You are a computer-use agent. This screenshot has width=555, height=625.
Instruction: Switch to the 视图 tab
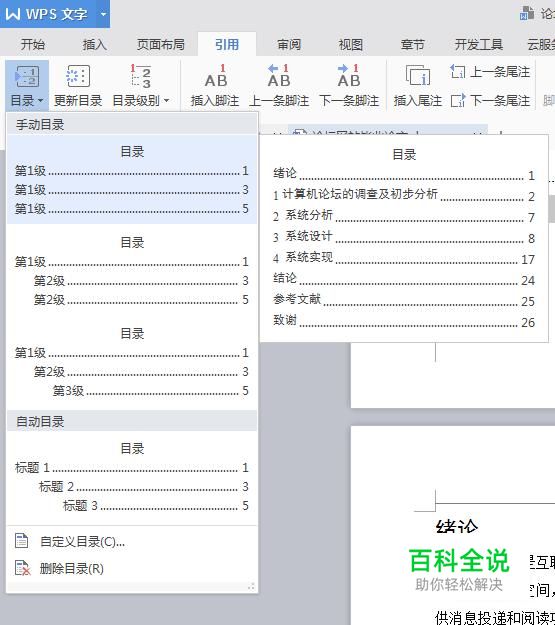(x=350, y=44)
